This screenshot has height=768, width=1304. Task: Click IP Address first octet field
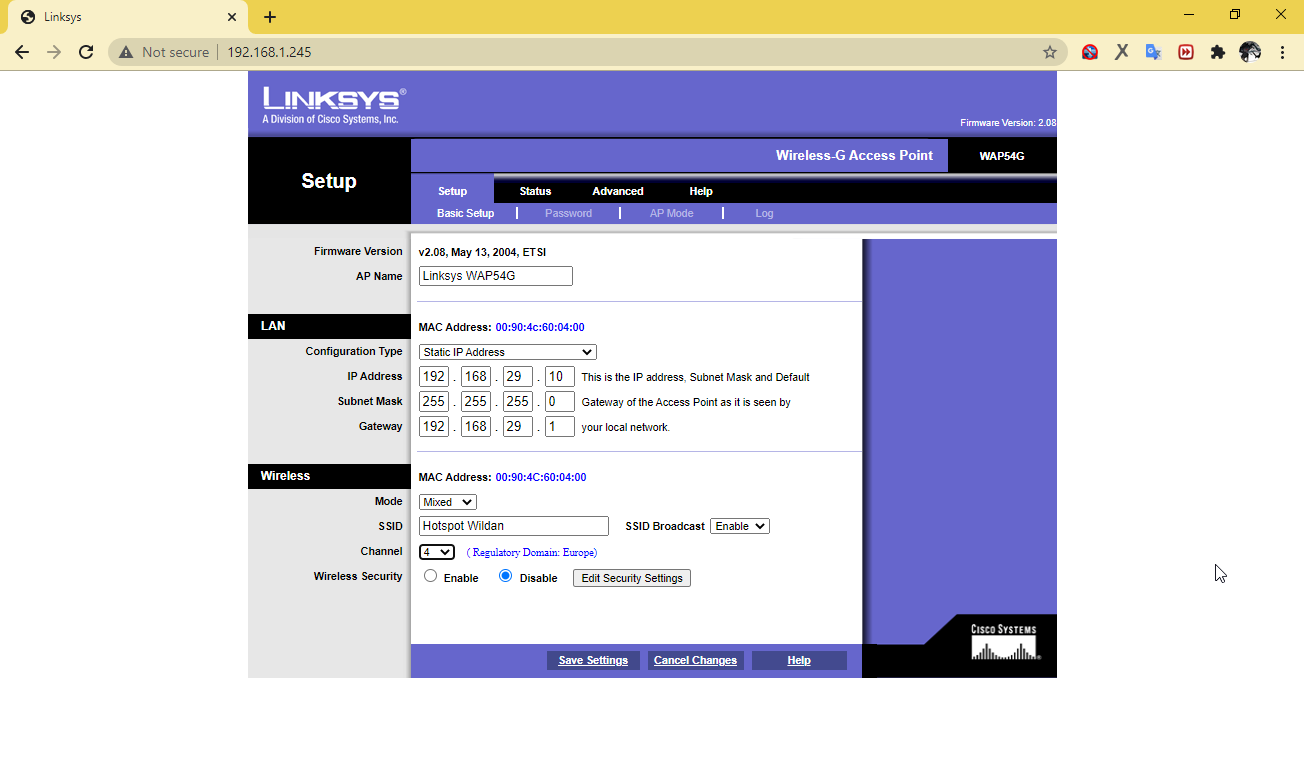pyautogui.click(x=434, y=377)
